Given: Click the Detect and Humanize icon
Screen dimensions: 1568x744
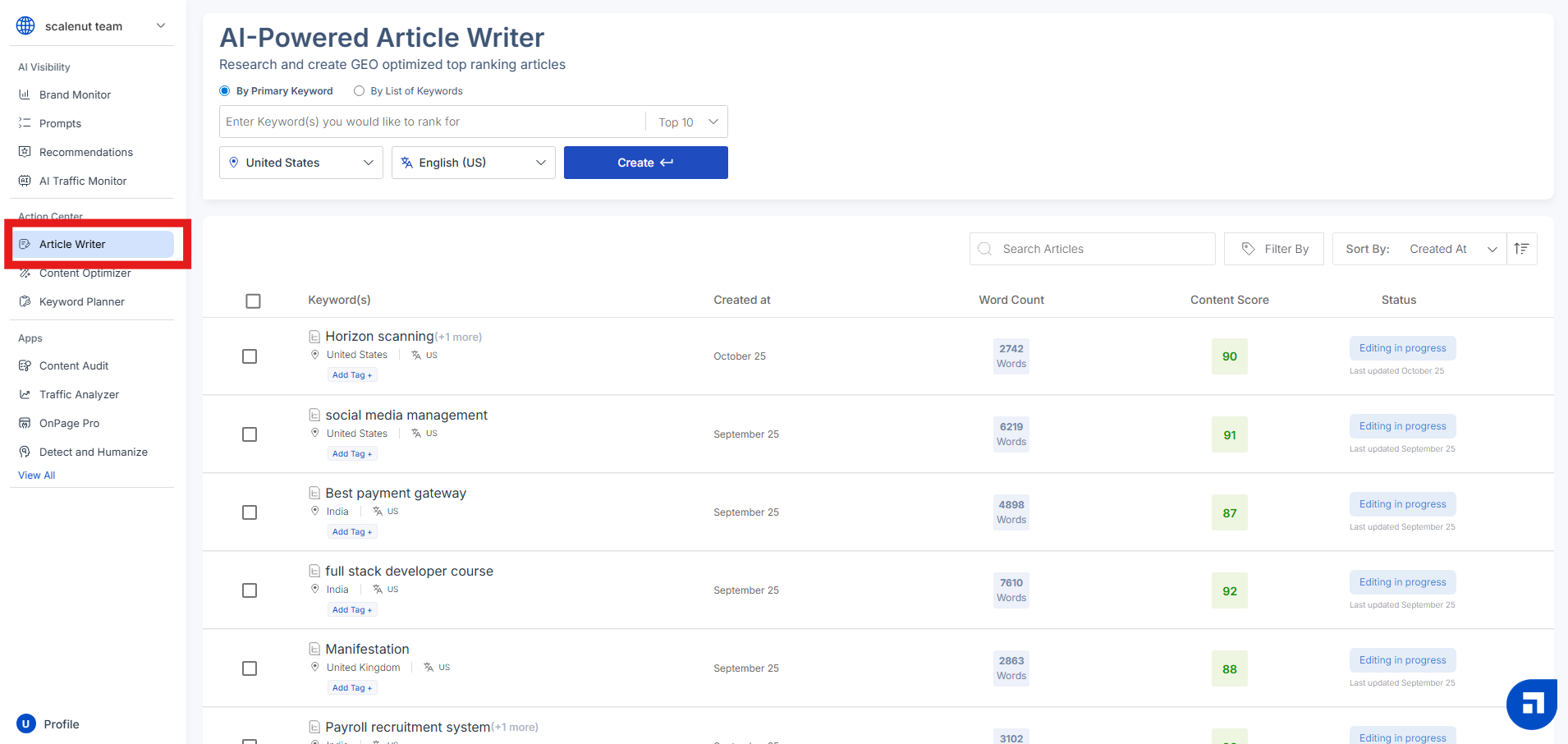Looking at the screenshot, I should point(25,452).
